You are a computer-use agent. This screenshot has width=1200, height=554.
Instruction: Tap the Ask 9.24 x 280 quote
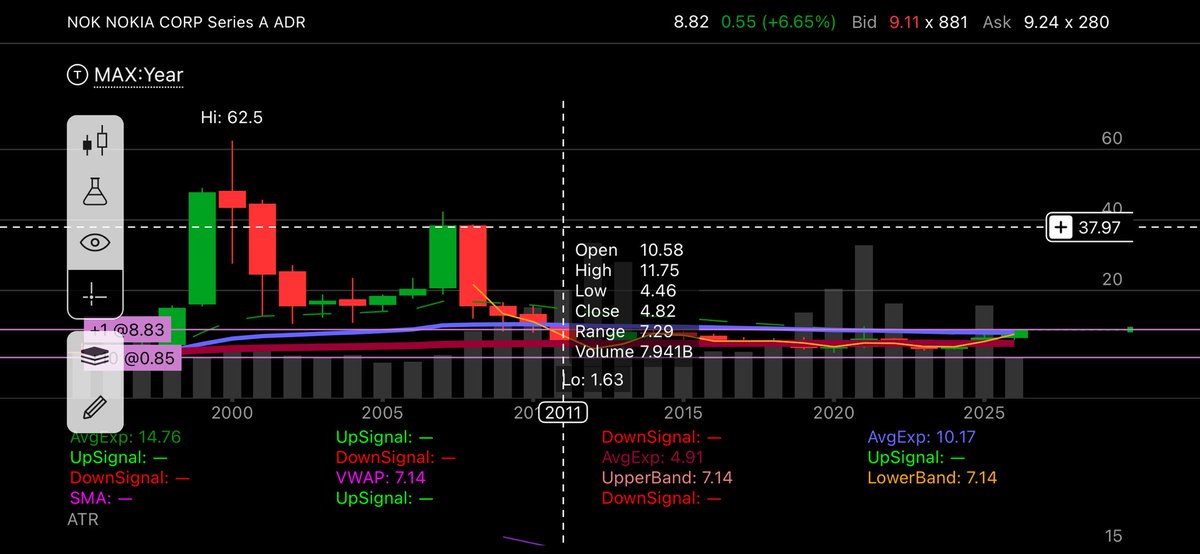click(1045, 21)
